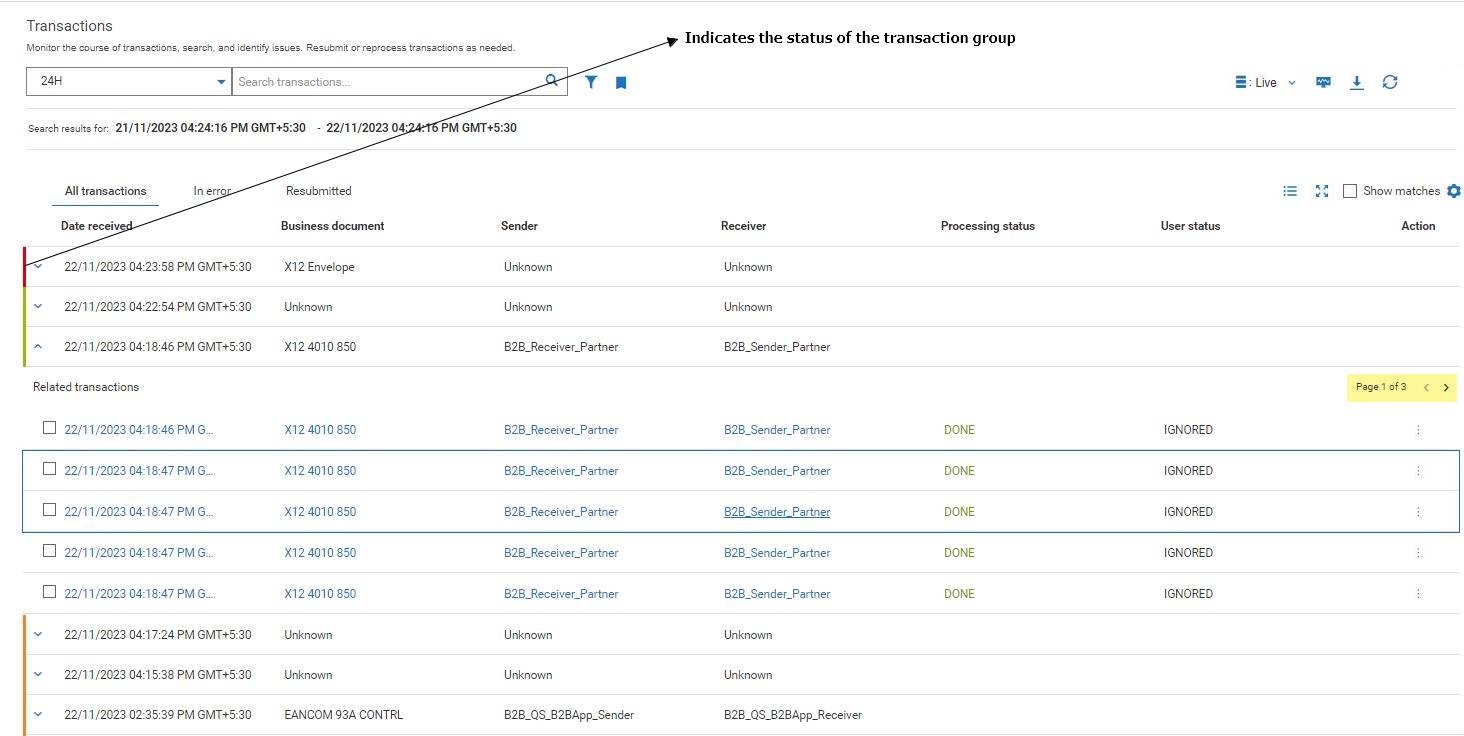Click the B2B_QS_B2BApp_Receiver cell

point(793,715)
